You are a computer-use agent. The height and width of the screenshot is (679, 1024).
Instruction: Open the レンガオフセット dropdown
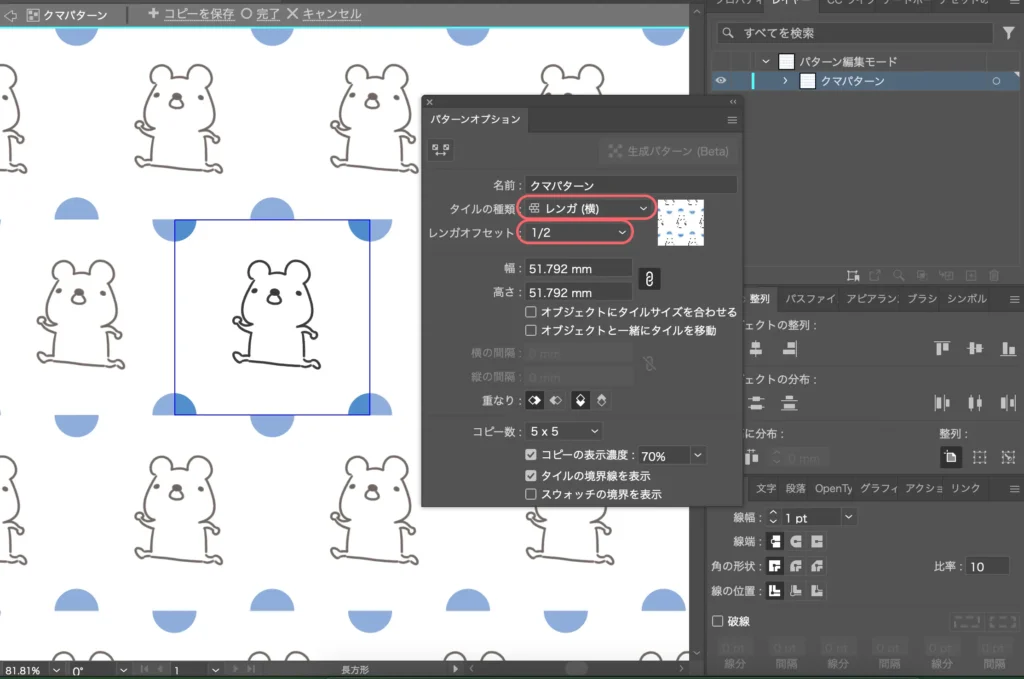[575, 231]
